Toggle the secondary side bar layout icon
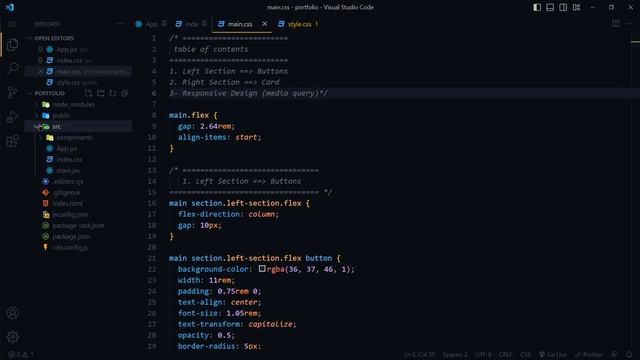Viewport: 640px width, 360px height. (x=563, y=7)
